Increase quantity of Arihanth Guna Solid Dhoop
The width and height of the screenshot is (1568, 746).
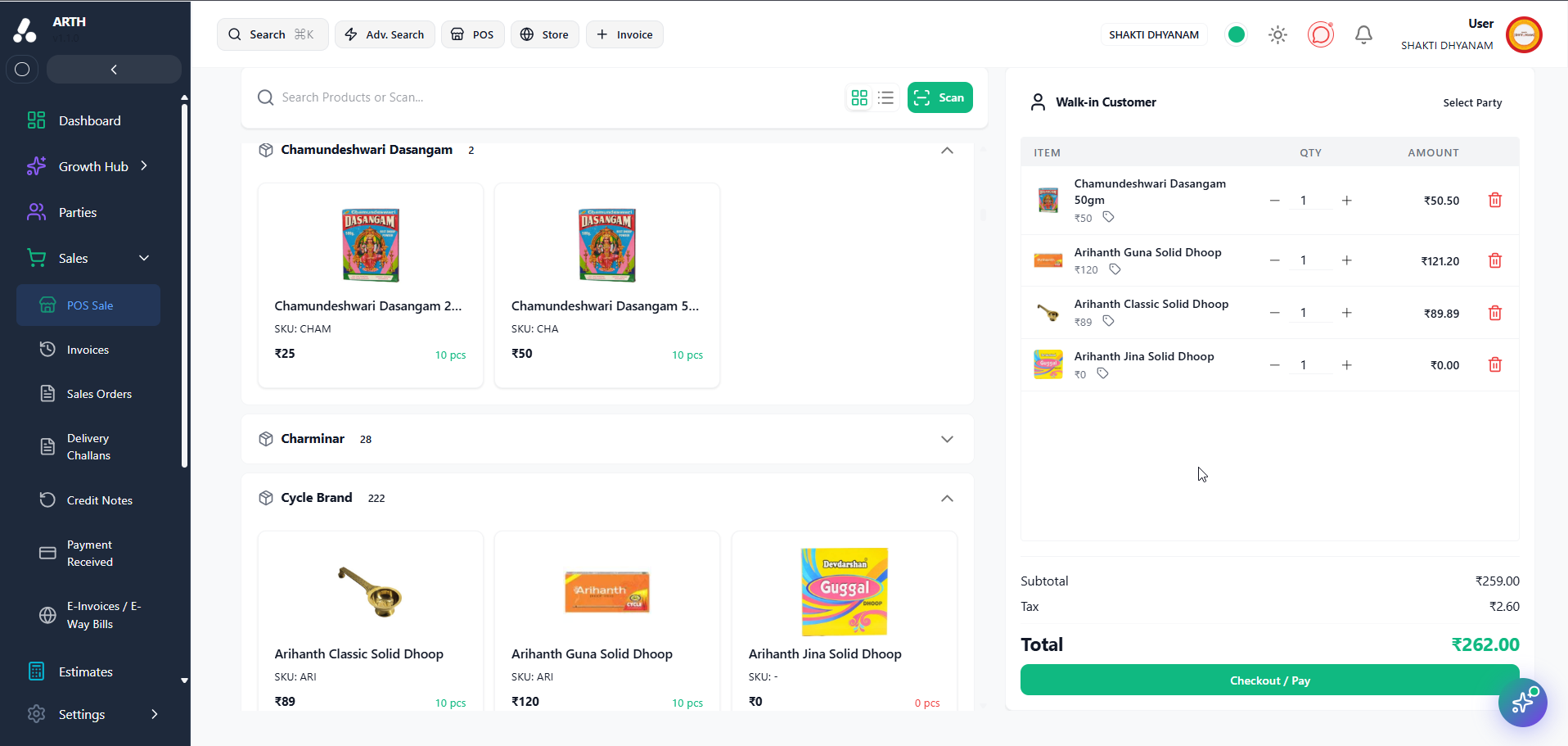pyautogui.click(x=1346, y=260)
